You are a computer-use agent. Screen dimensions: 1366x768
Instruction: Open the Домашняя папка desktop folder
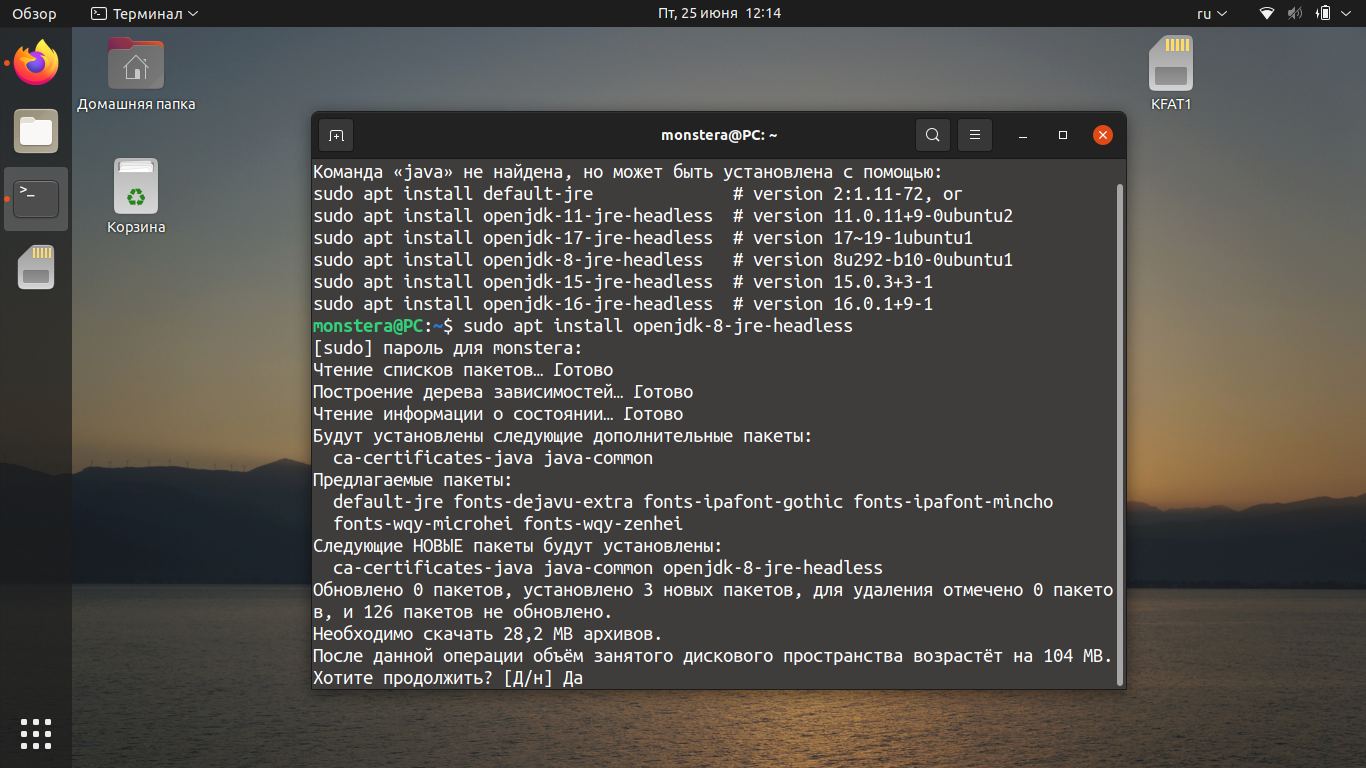[x=136, y=74]
